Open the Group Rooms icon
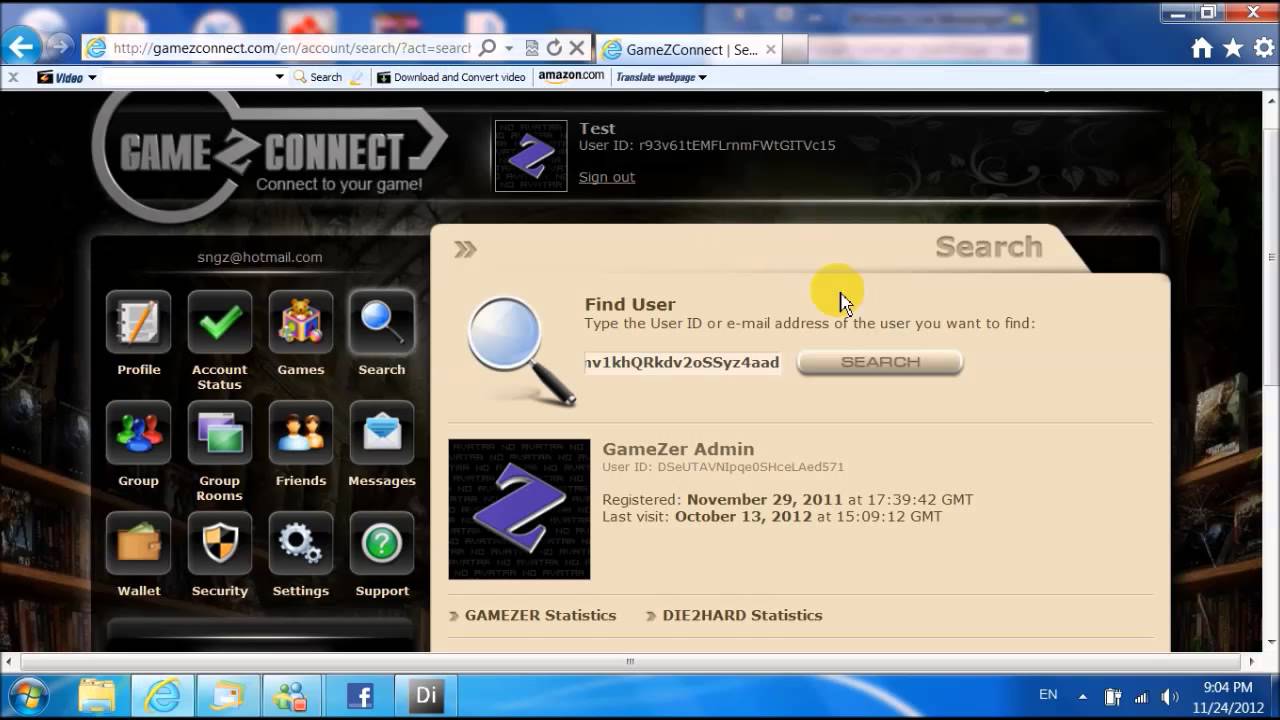Viewport: 1280px width, 720px height. click(x=220, y=433)
